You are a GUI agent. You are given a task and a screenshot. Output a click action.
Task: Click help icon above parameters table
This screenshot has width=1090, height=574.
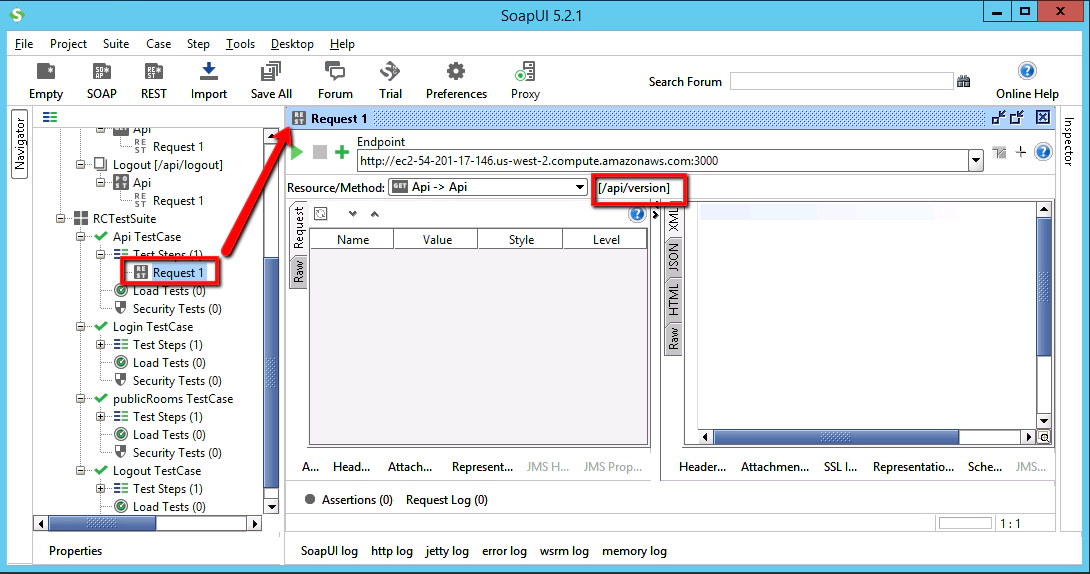point(637,214)
